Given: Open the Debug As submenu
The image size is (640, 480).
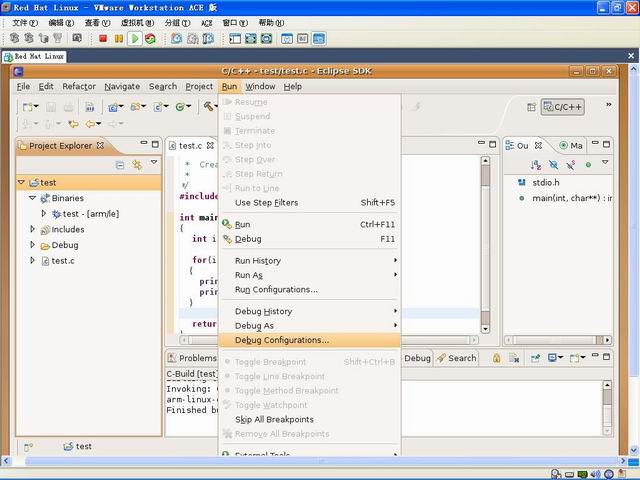Looking at the screenshot, I should [310, 326].
